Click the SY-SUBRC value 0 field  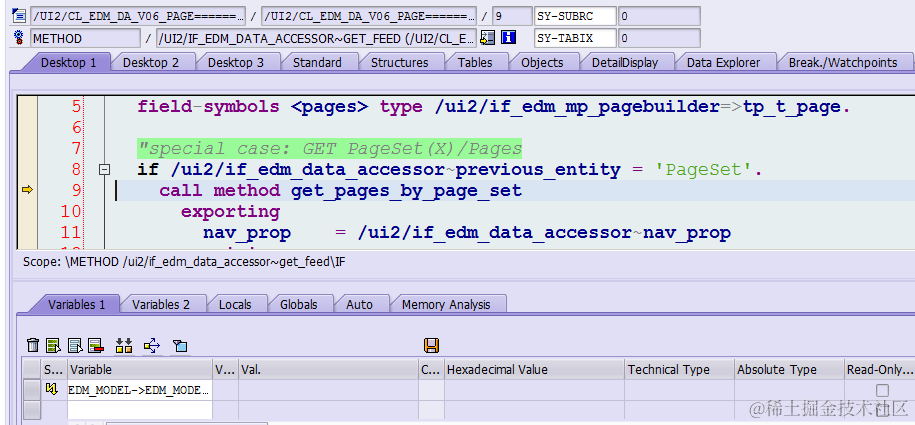pyautogui.click(x=659, y=16)
